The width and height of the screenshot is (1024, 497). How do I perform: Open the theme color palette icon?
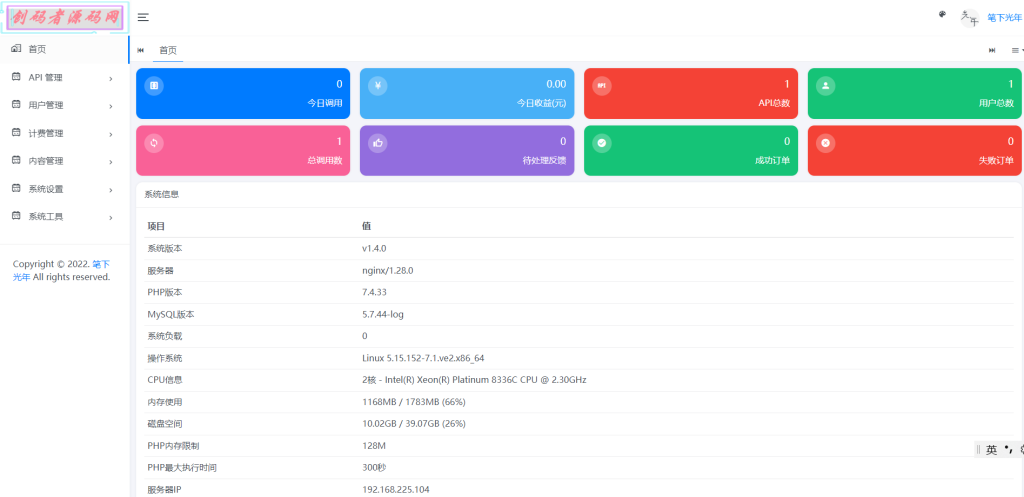[941, 14]
